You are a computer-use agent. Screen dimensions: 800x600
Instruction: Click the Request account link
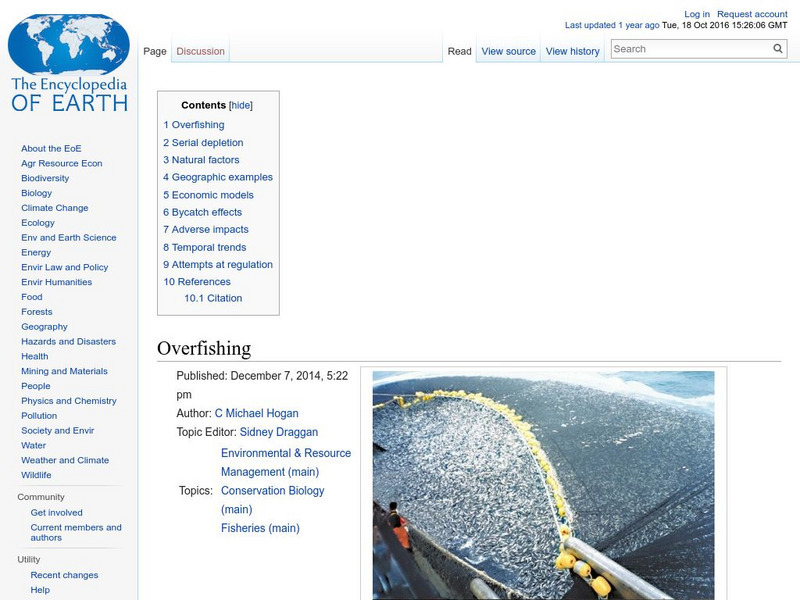tap(752, 14)
